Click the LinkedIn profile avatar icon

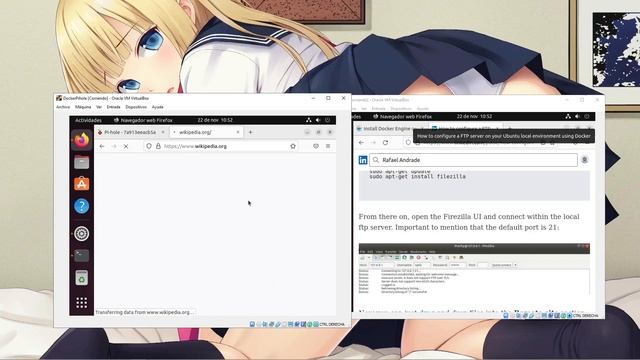click(x=584, y=160)
